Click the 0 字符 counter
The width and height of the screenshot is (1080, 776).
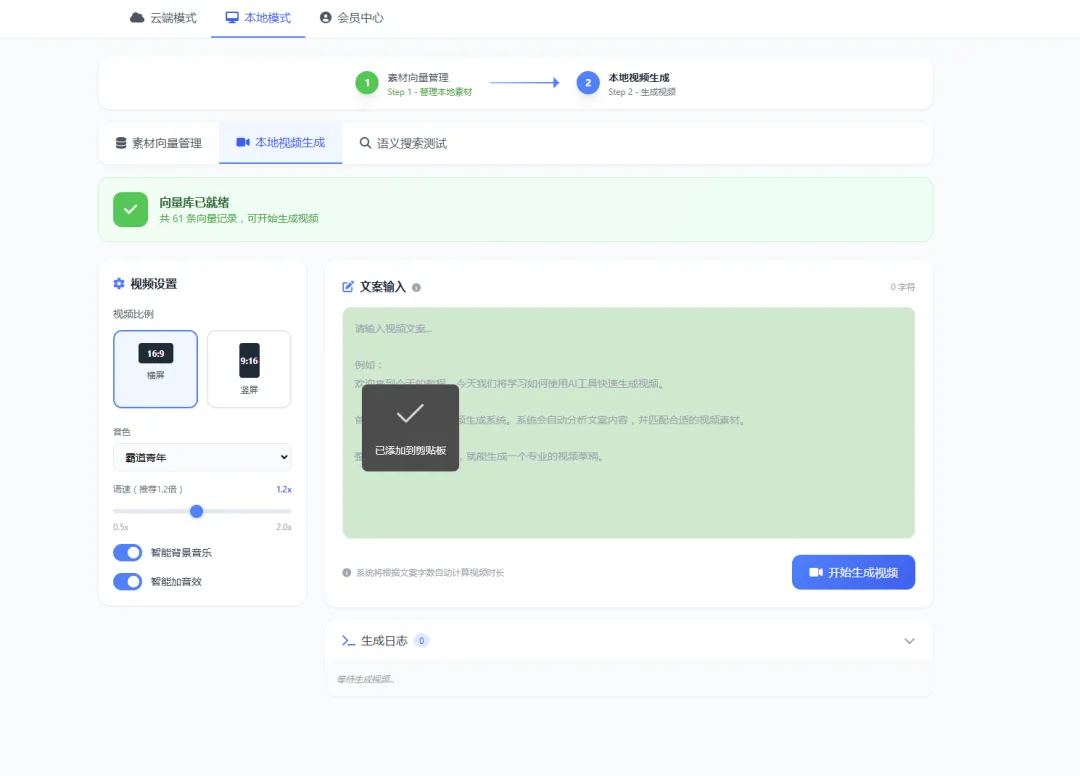coord(902,287)
